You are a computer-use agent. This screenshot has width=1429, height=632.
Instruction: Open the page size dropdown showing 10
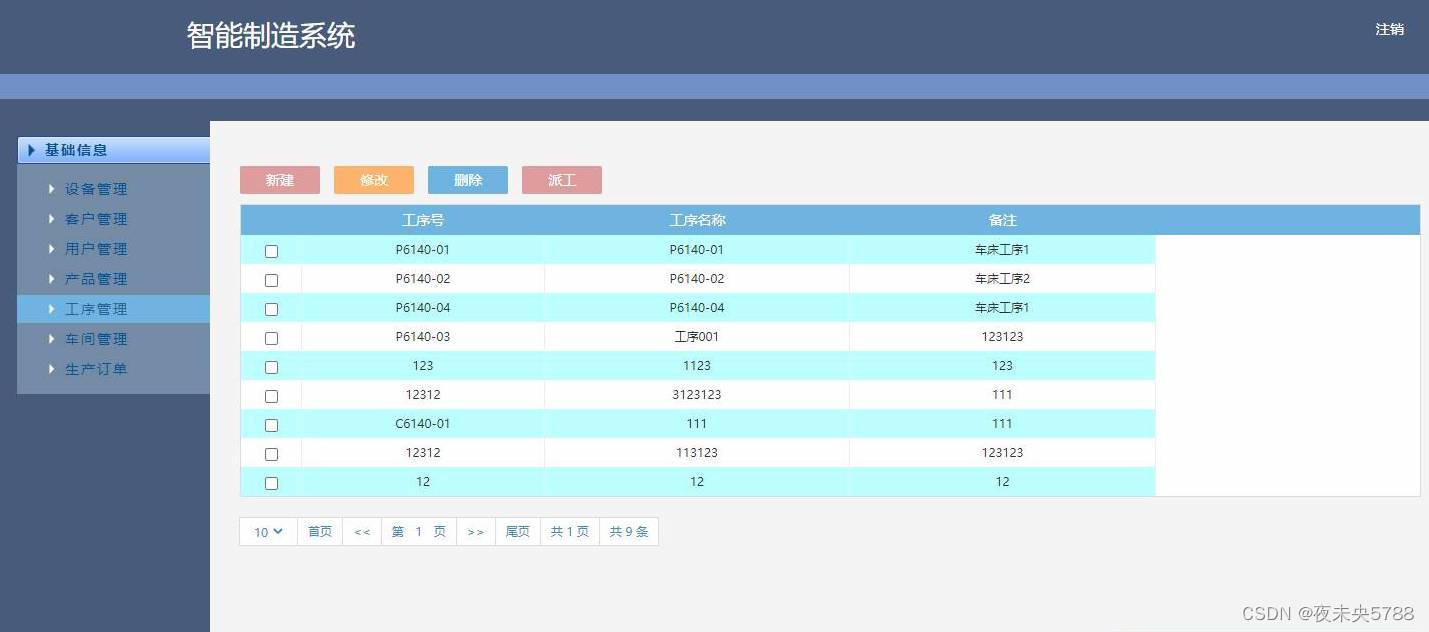tap(267, 531)
